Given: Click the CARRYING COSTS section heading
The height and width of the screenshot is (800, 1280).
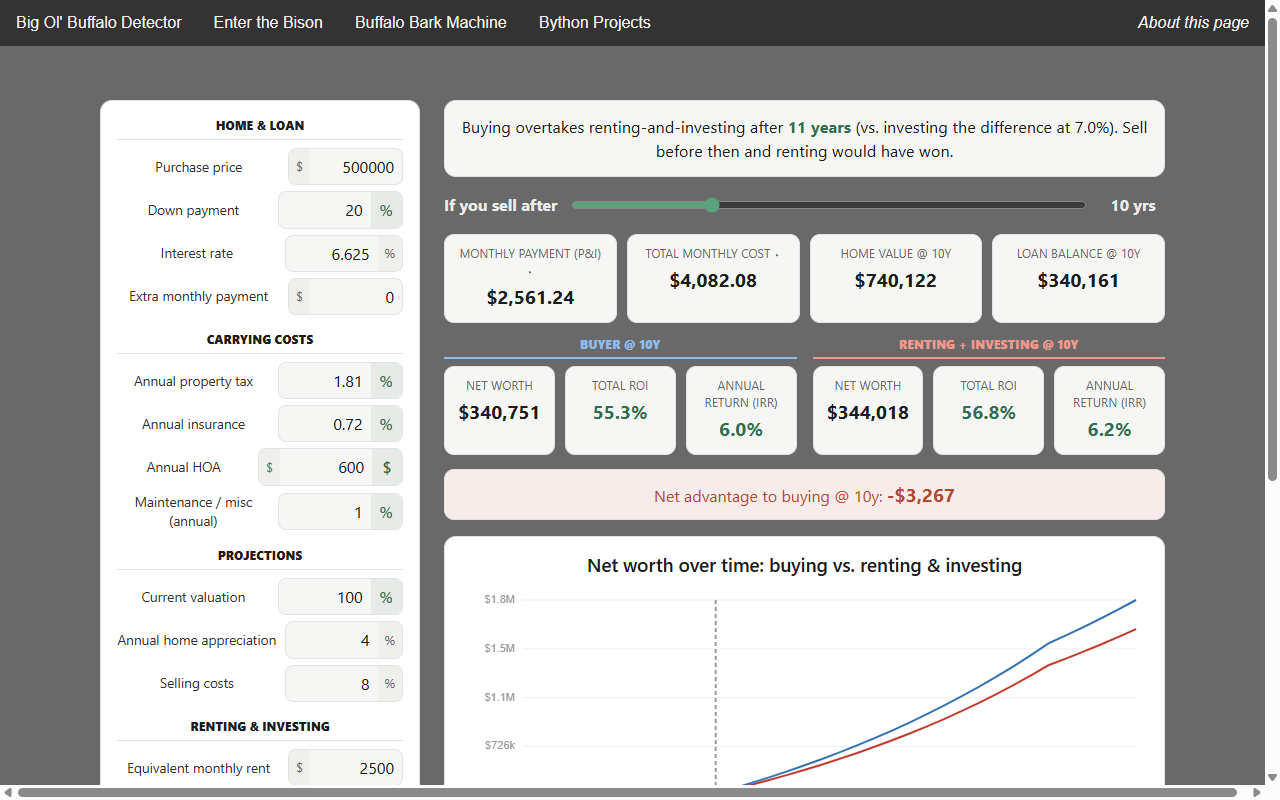Looking at the screenshot, I should [260, 339].
